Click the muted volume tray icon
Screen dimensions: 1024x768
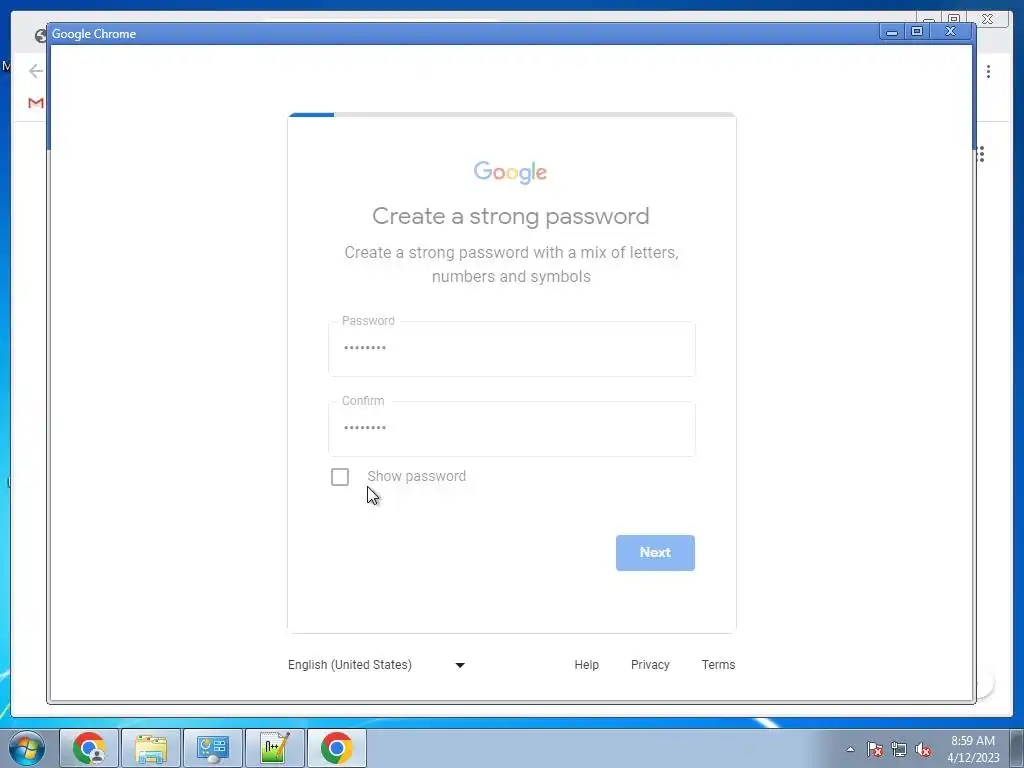click(x=923, y=749)
